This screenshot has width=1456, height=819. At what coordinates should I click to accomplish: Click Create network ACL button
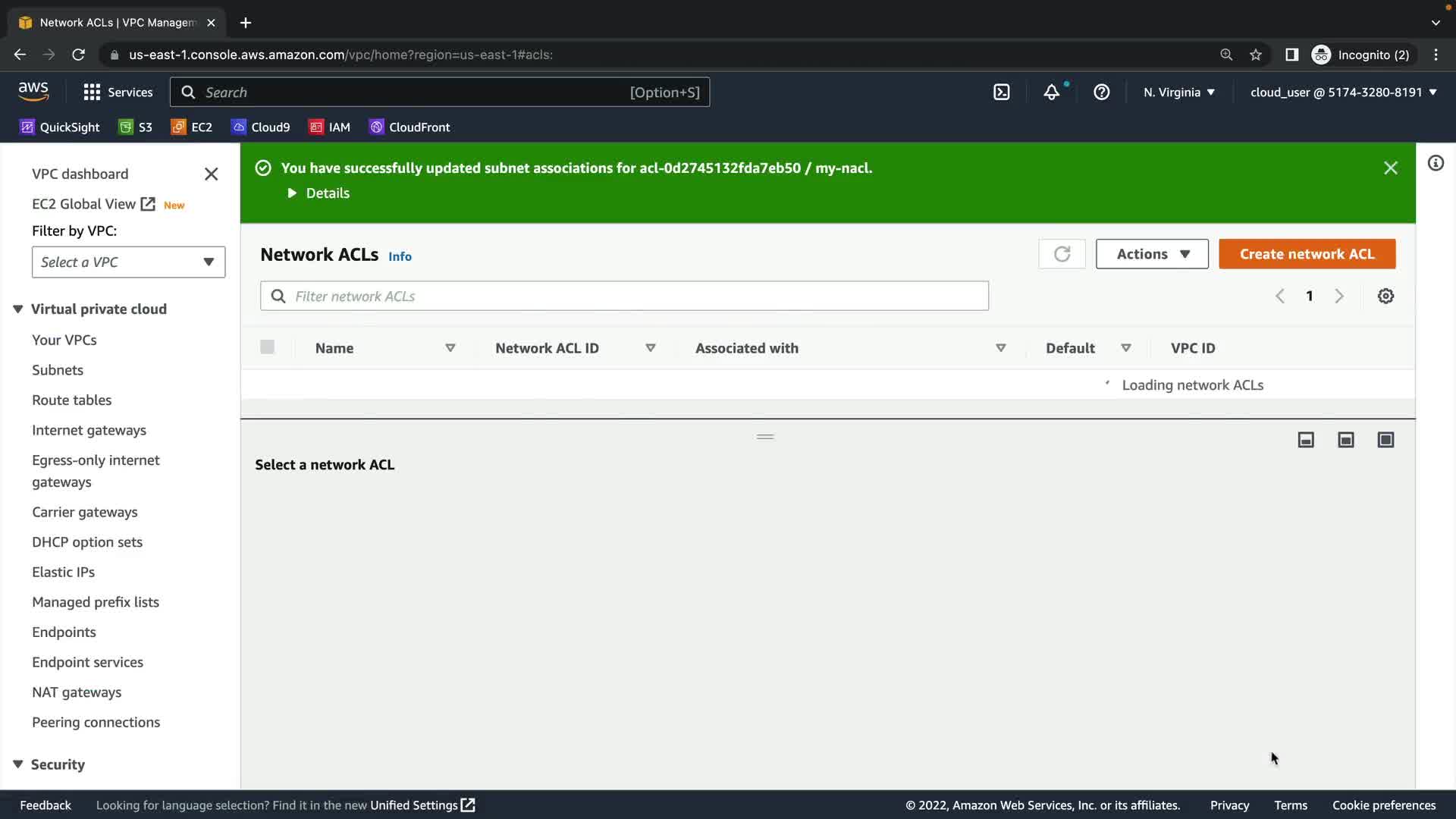point(1307,254)
